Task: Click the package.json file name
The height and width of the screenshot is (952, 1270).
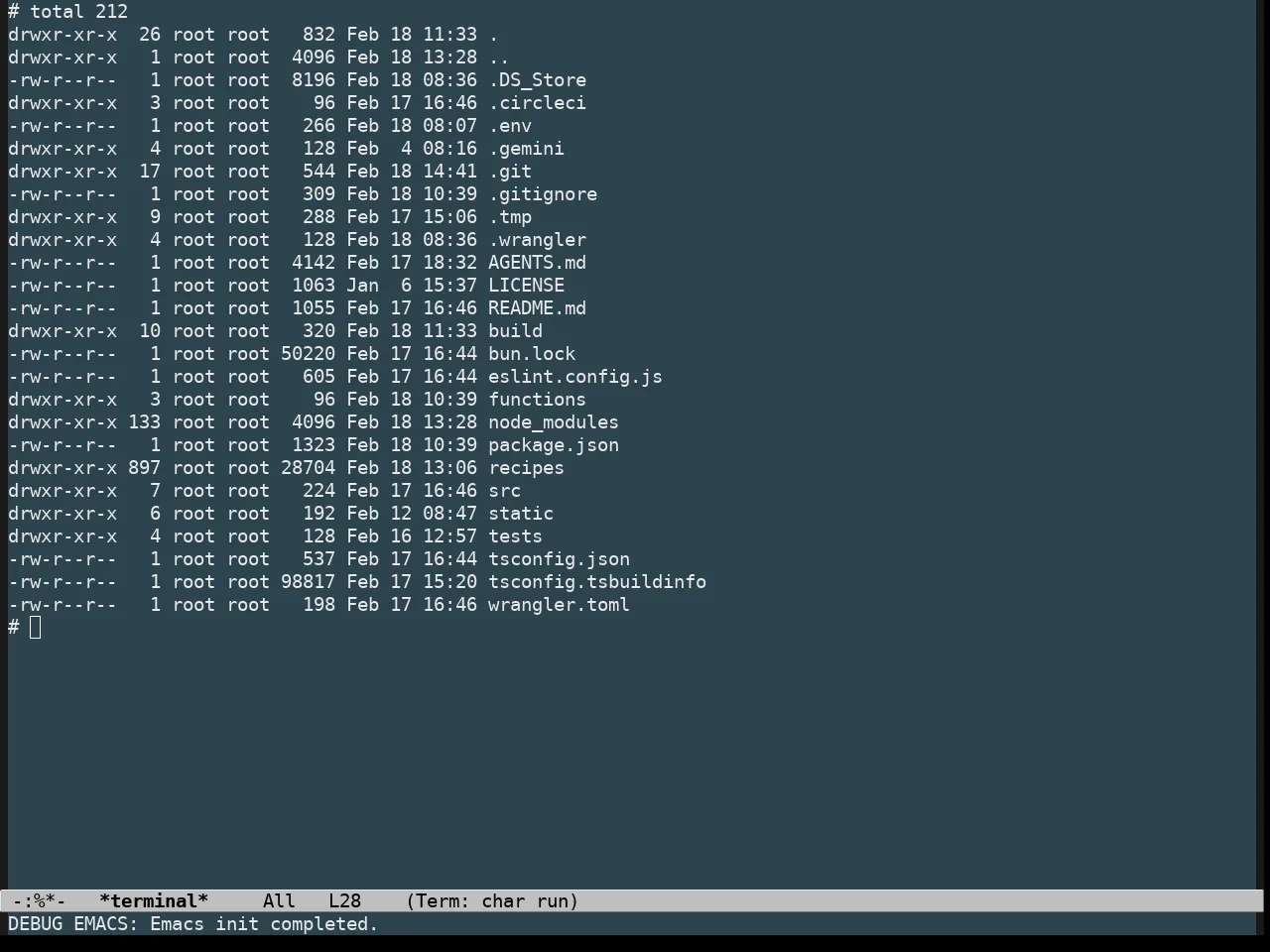Action: coord(553,445)
